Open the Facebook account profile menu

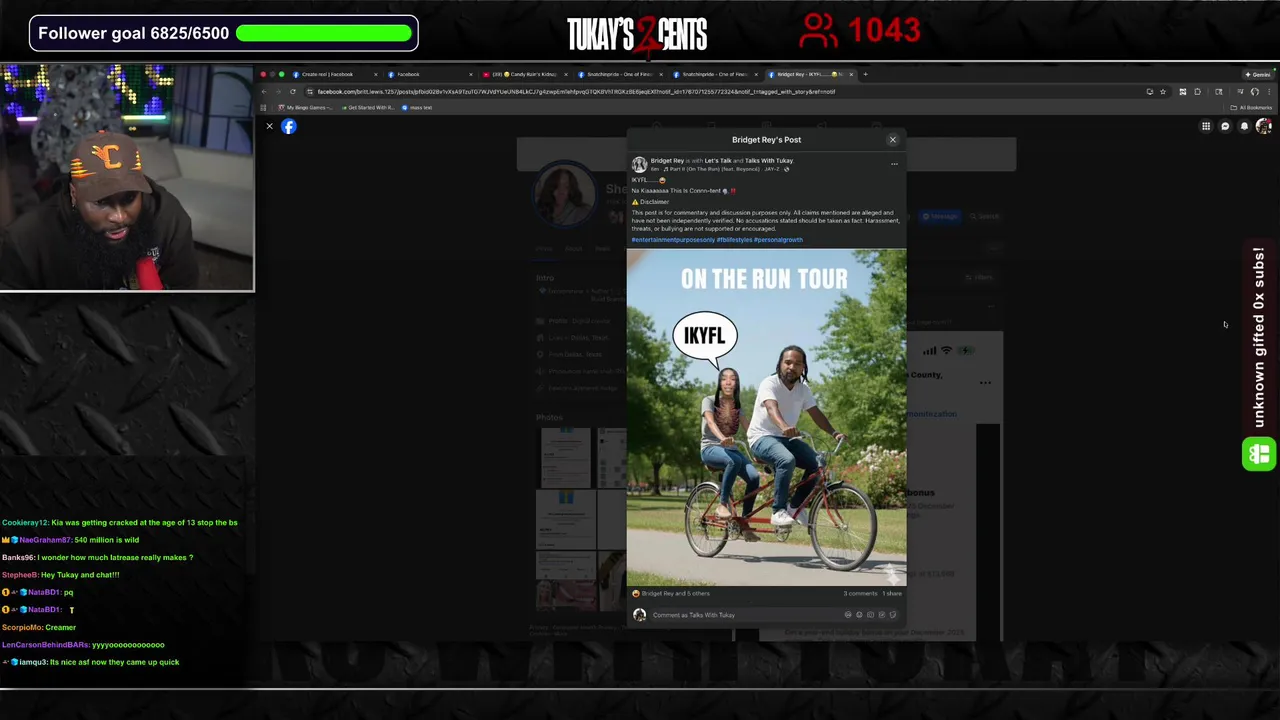click(1264, 126)
